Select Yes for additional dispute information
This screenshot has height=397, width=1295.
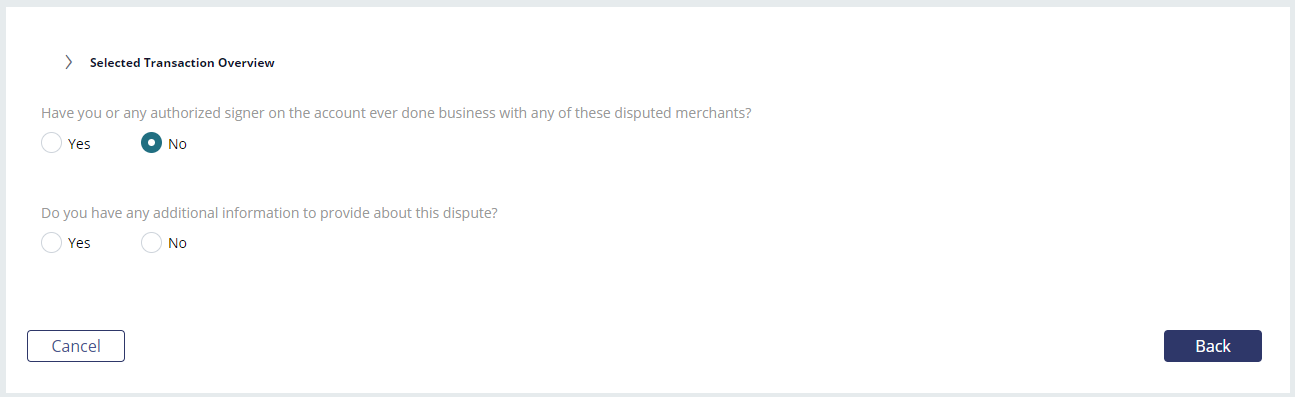click(52, 242)
